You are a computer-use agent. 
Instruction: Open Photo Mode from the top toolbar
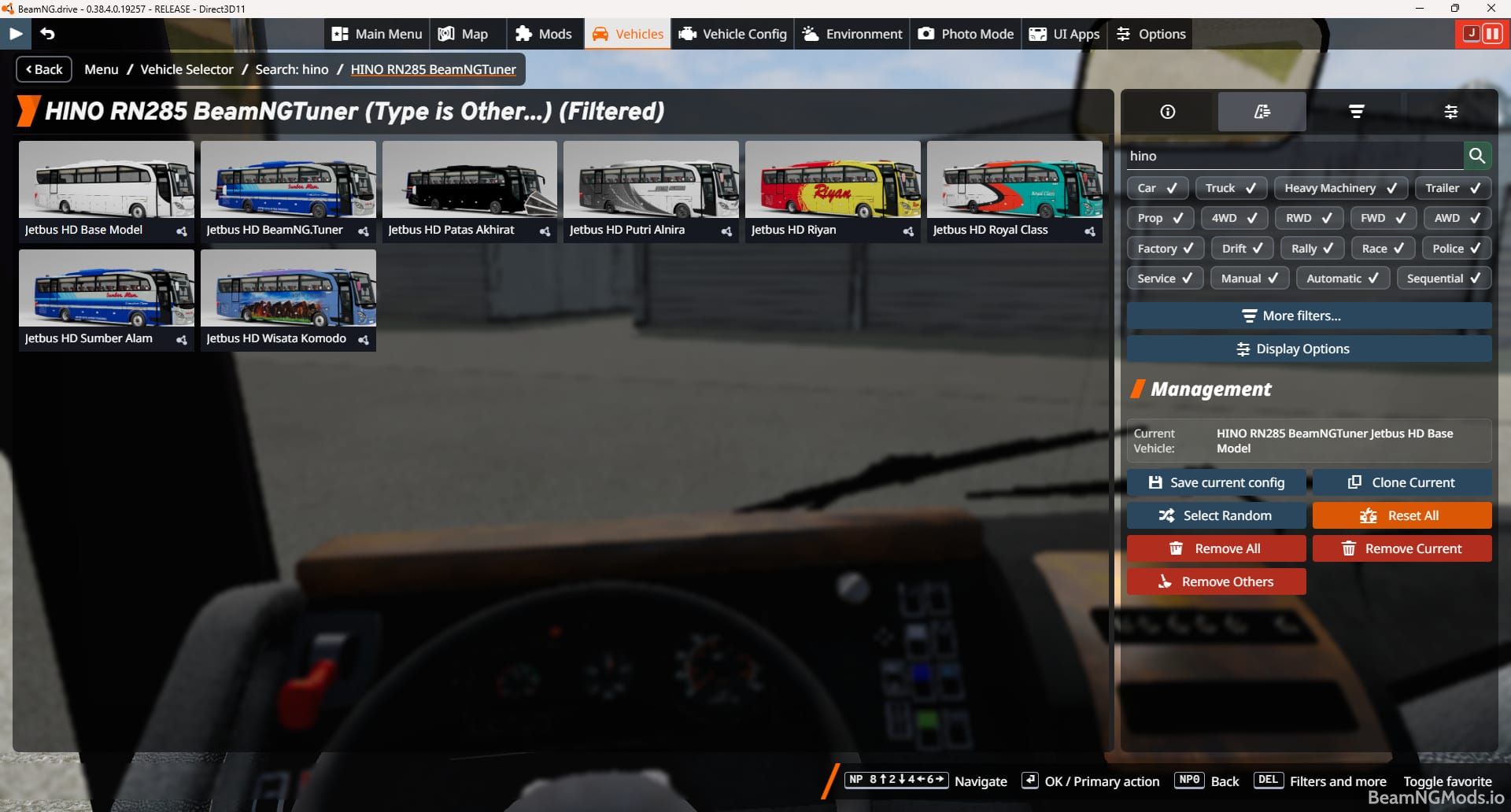pos(964,34)
